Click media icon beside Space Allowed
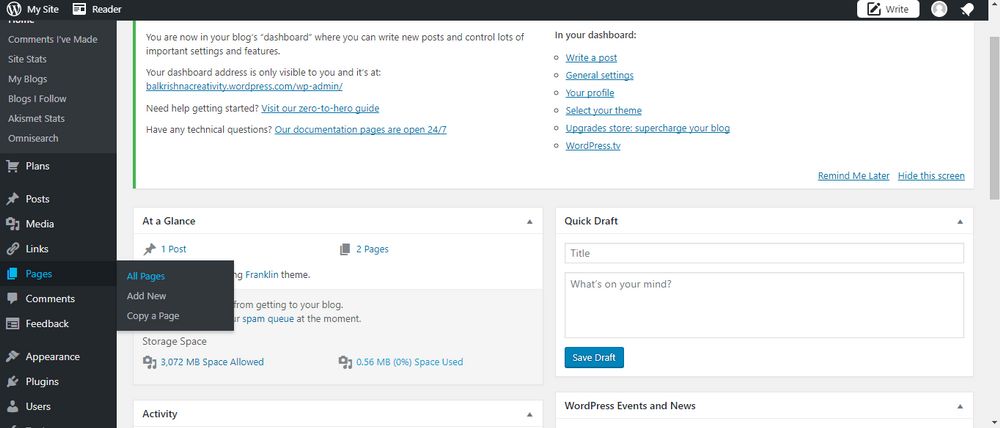The image size is (1000, 428). (x=149, y=362)
